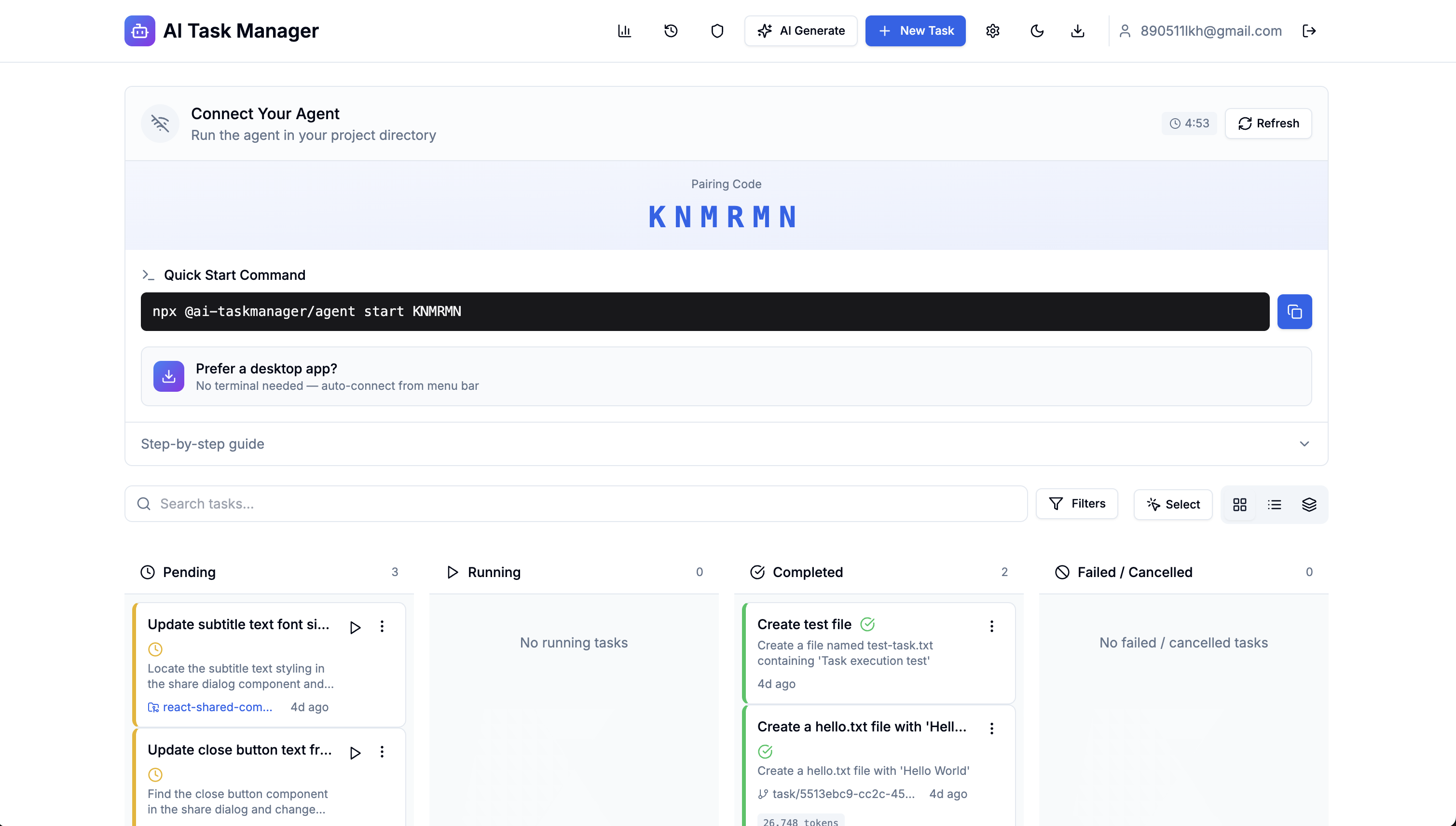The image size is (1456, 826).
Task: Switch to list view
Action: pyautogui.click(x=1274, y=504)
